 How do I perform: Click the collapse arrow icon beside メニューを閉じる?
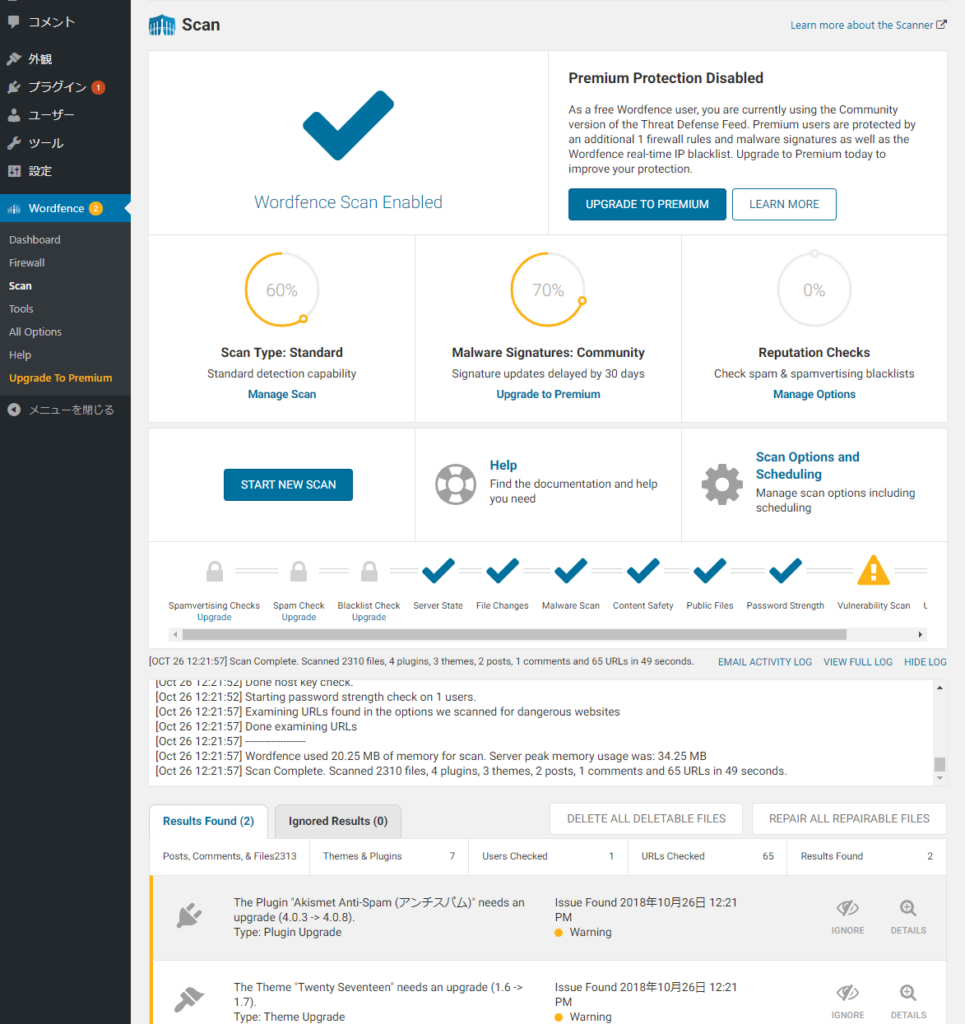coord(14,410)
